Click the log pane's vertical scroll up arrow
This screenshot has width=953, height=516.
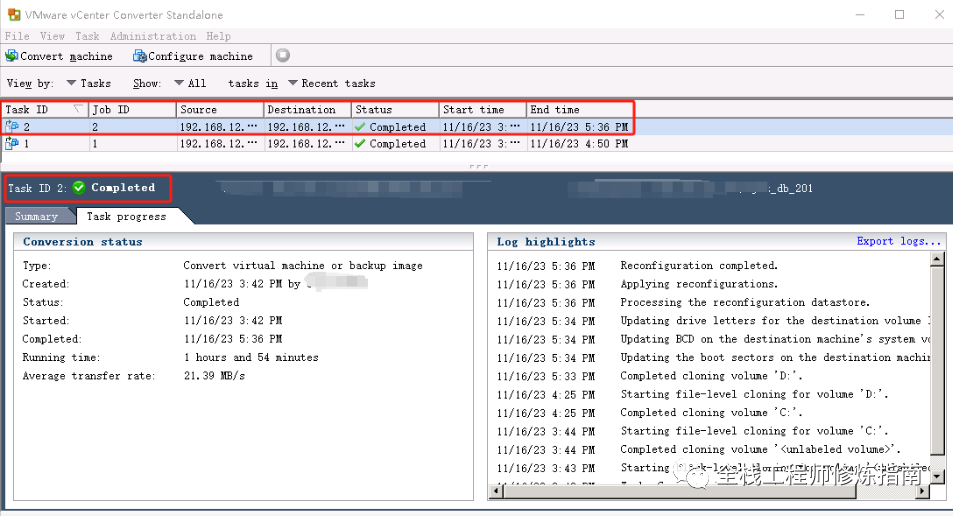pos(937,260)
